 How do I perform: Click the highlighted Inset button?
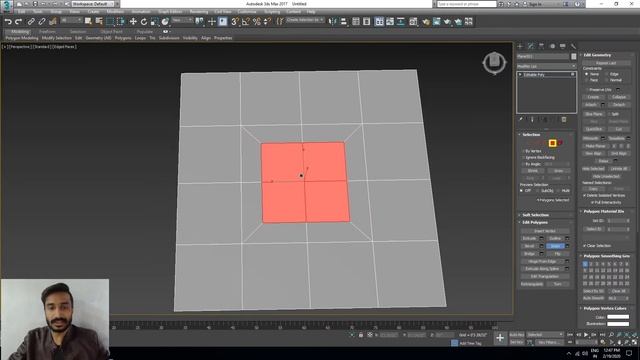(555, 246)
